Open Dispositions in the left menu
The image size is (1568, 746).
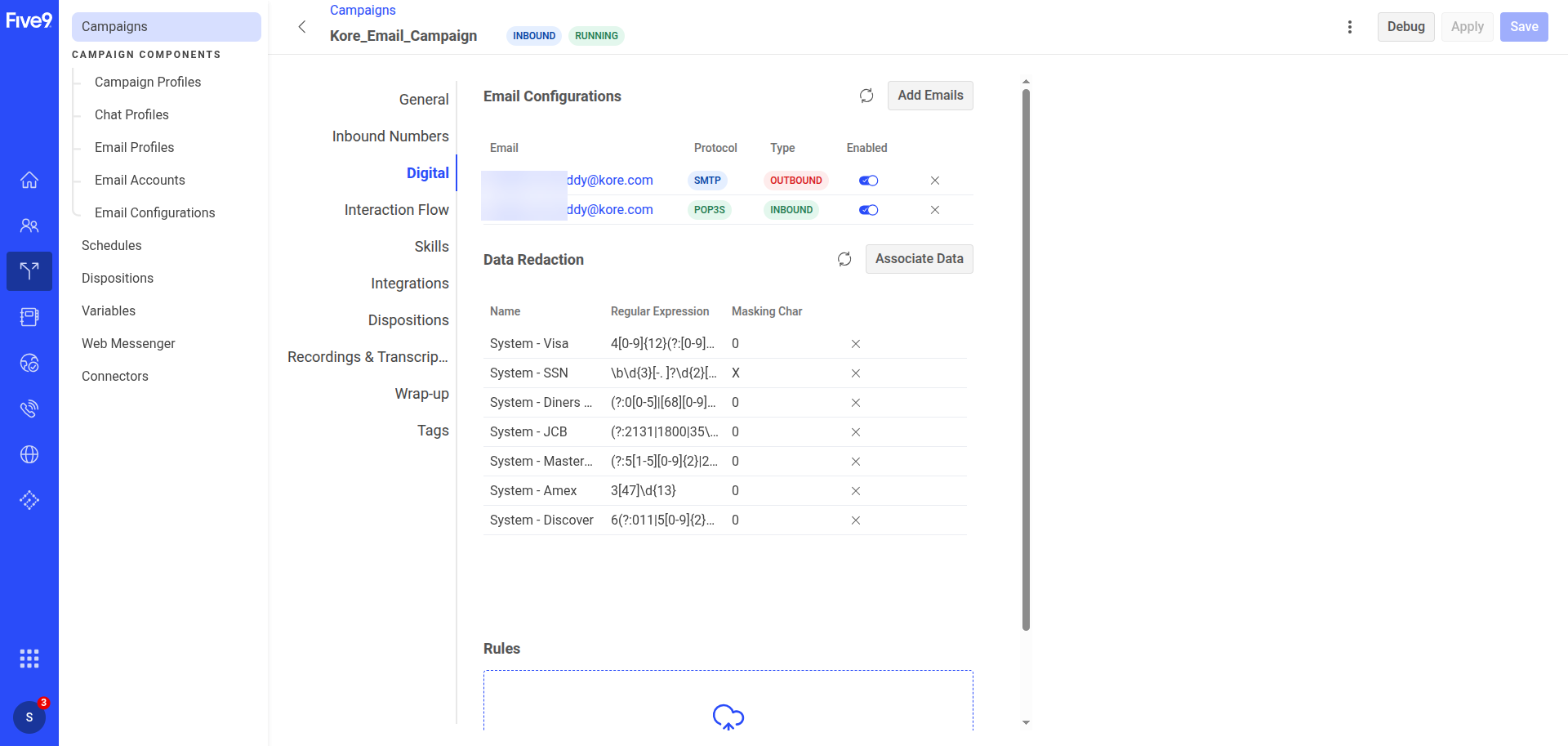118,278
